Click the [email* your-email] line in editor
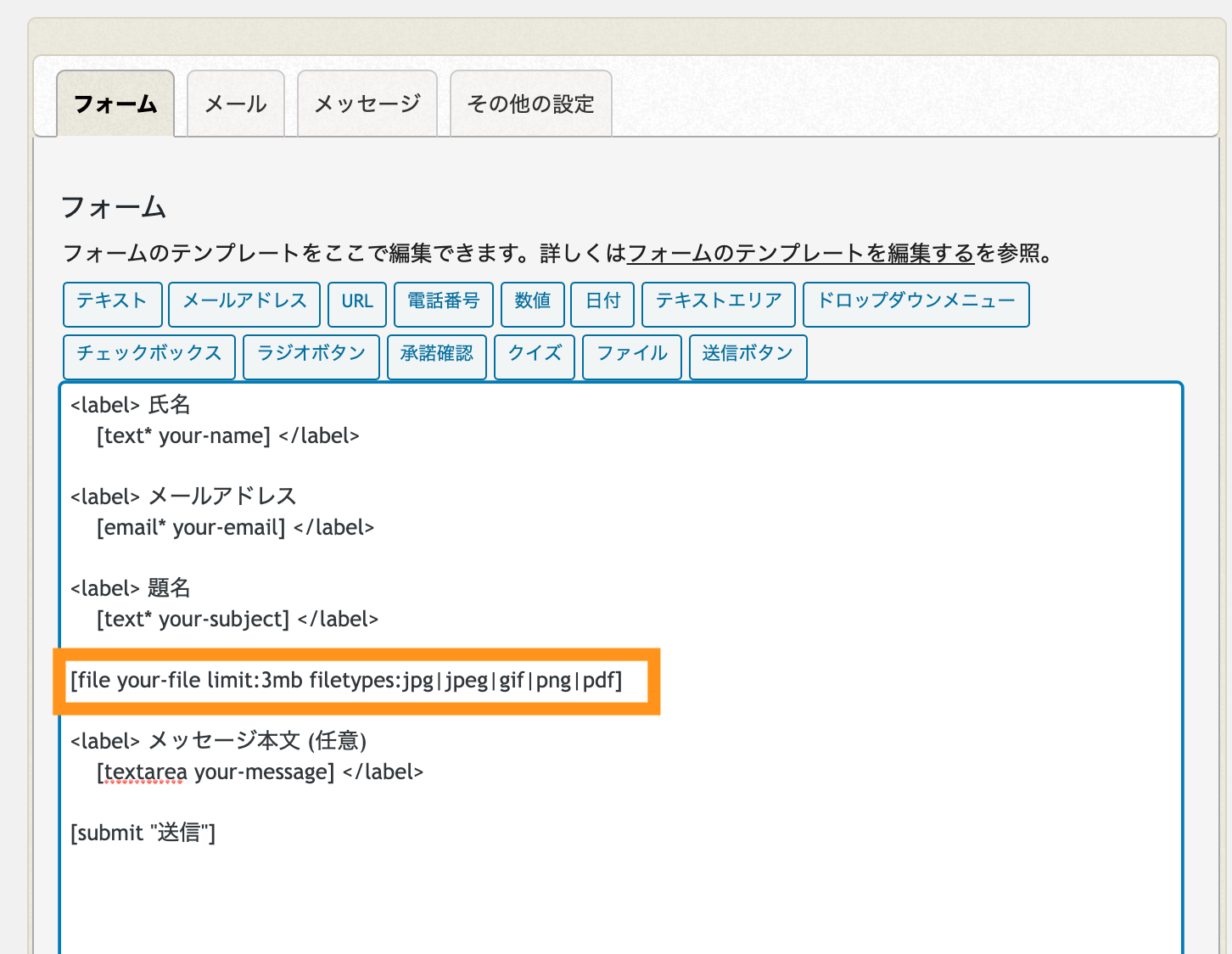1232x954 pixels. click(x=236, y=527)
